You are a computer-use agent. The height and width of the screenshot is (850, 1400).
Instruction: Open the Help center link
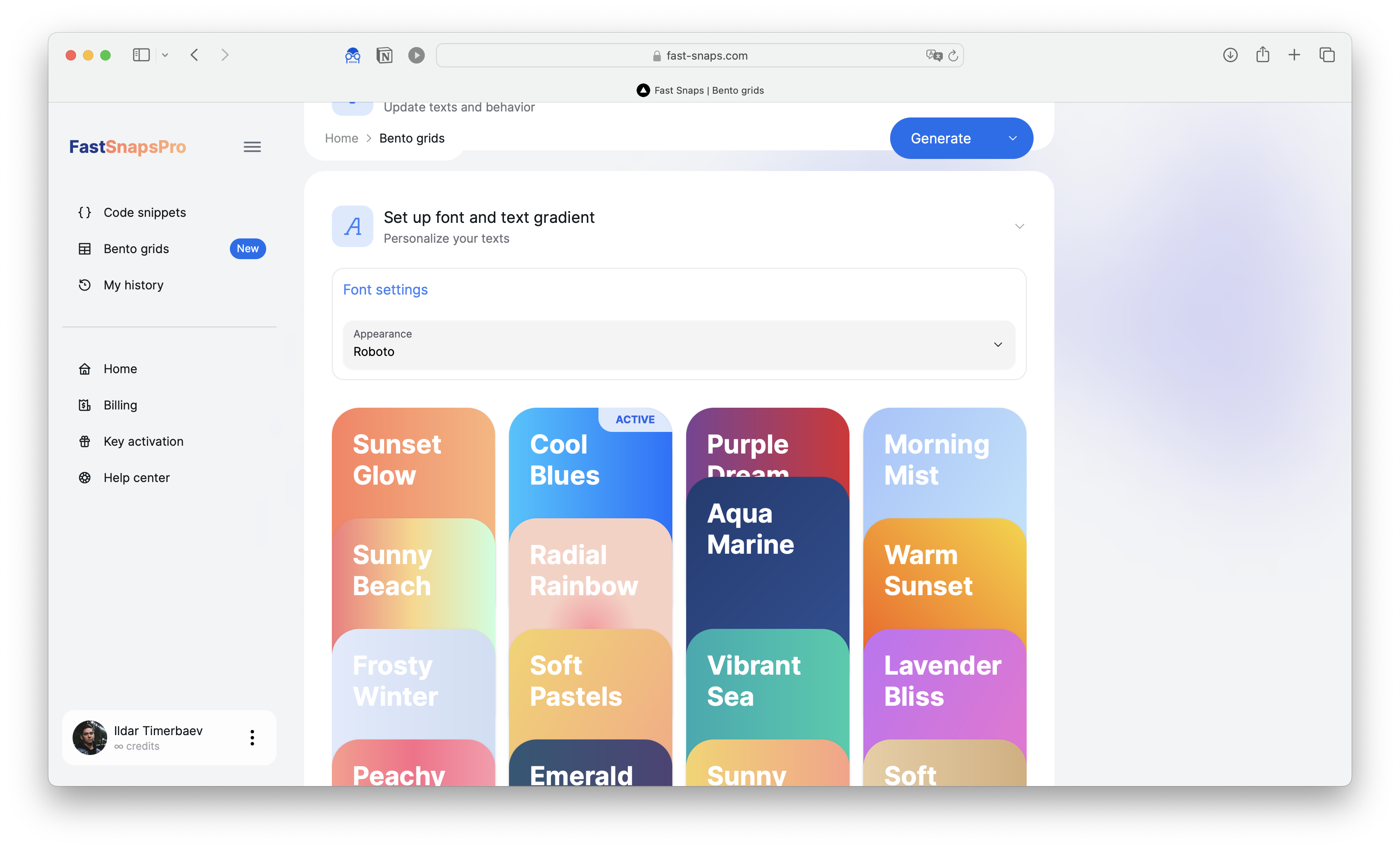click(x=137, y=478)
